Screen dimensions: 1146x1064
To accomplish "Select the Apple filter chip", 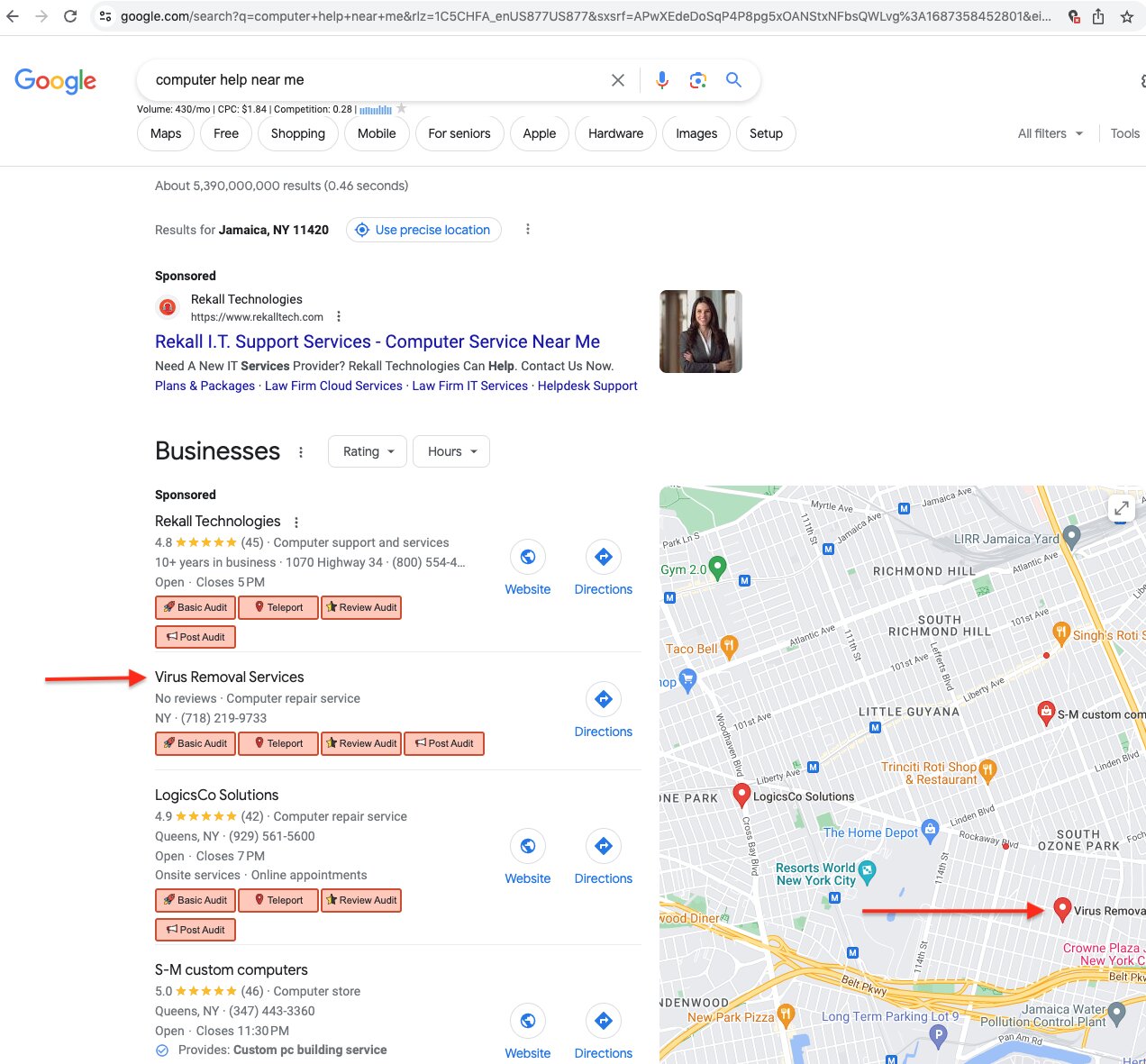I will tap(540, 133).
